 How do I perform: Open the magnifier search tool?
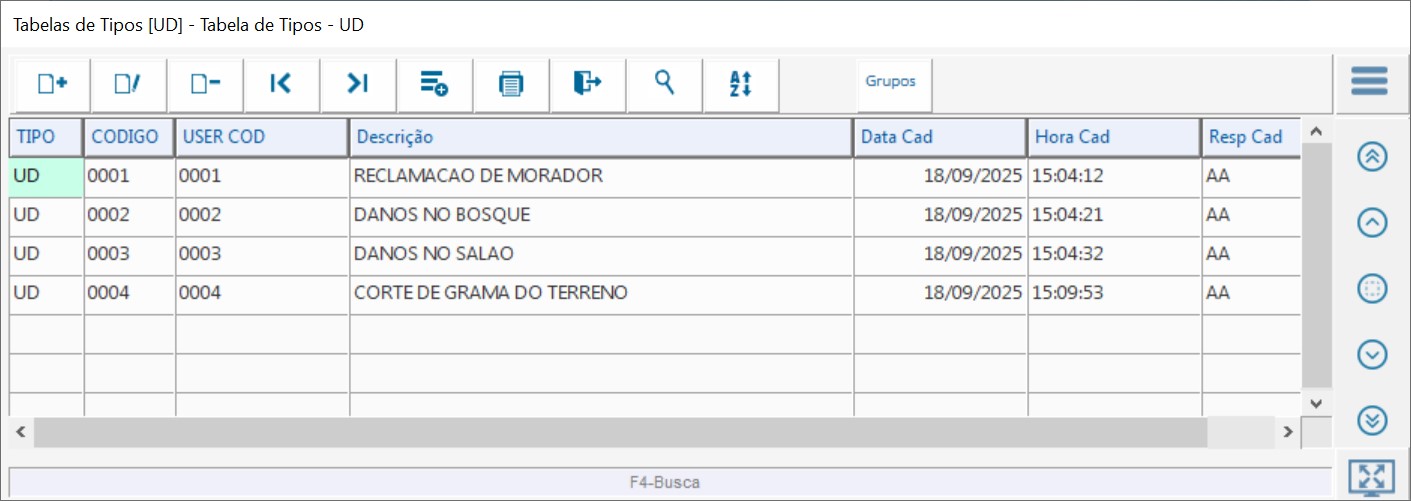(x=664, y=84)
